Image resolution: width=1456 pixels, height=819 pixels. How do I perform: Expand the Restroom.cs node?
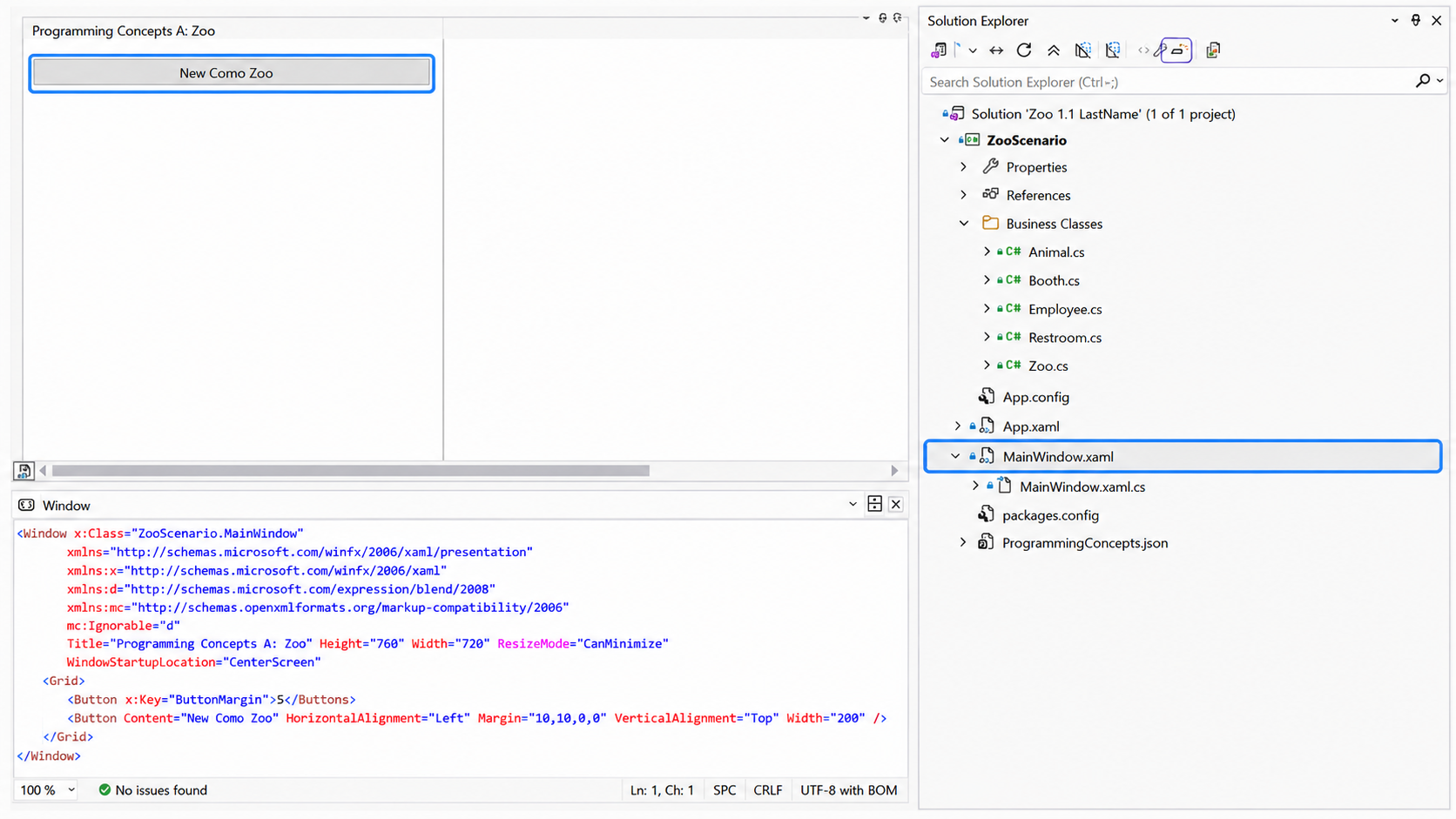tap(987, 337)
